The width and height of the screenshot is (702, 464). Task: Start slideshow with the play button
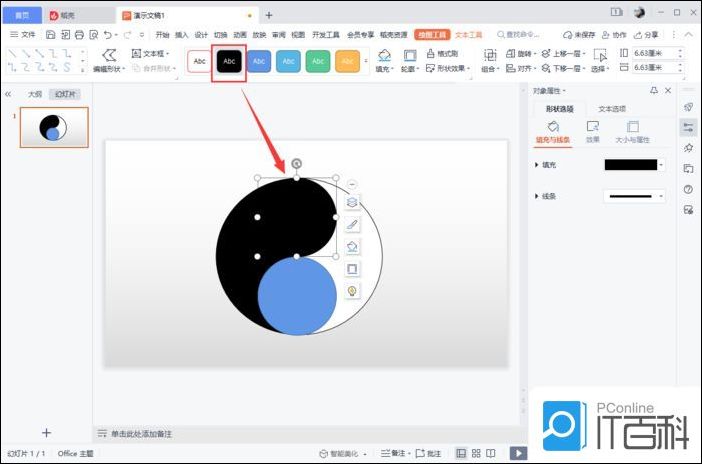(518, 453)
